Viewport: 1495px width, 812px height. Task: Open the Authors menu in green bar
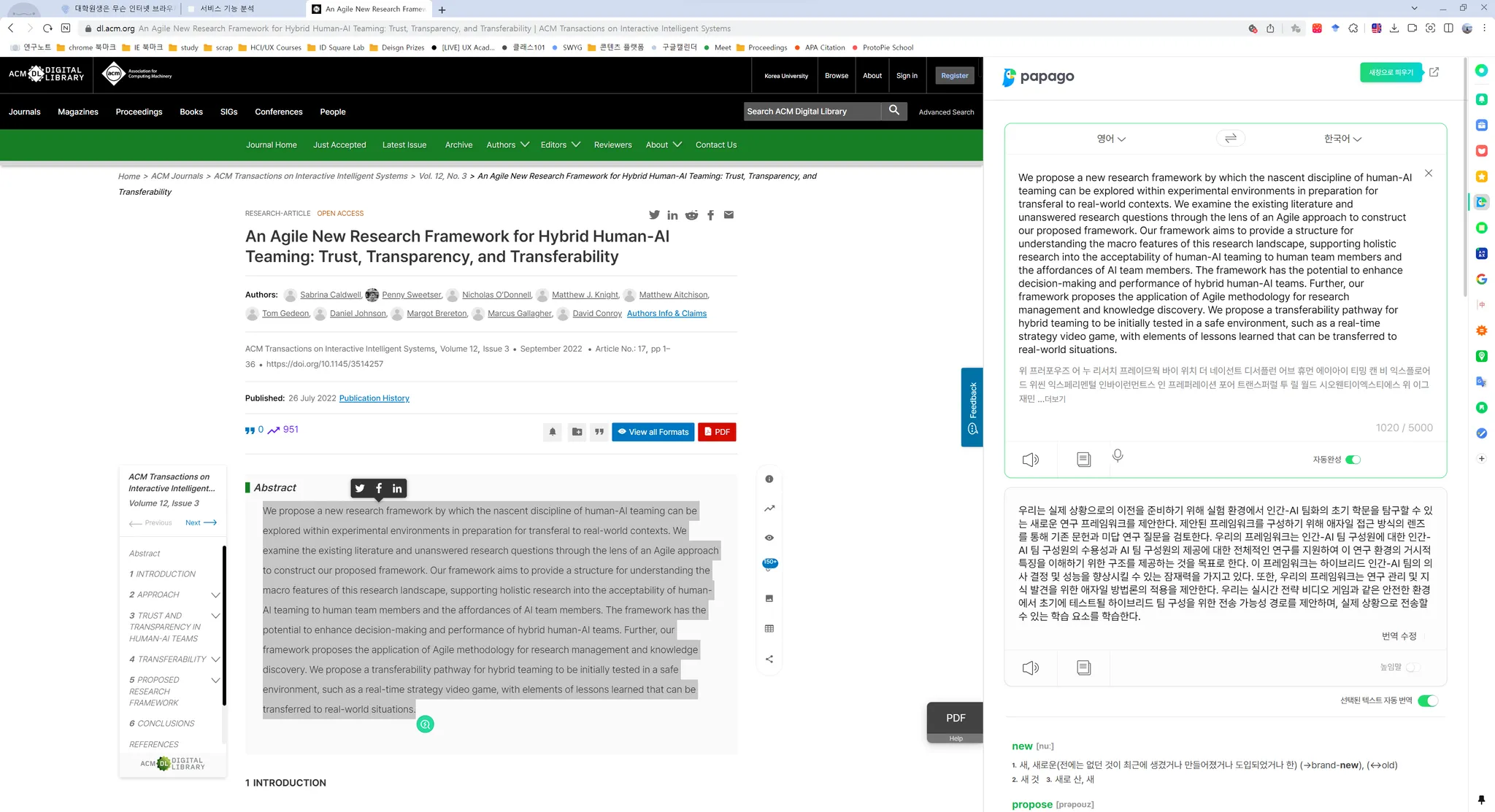point(507,144)
